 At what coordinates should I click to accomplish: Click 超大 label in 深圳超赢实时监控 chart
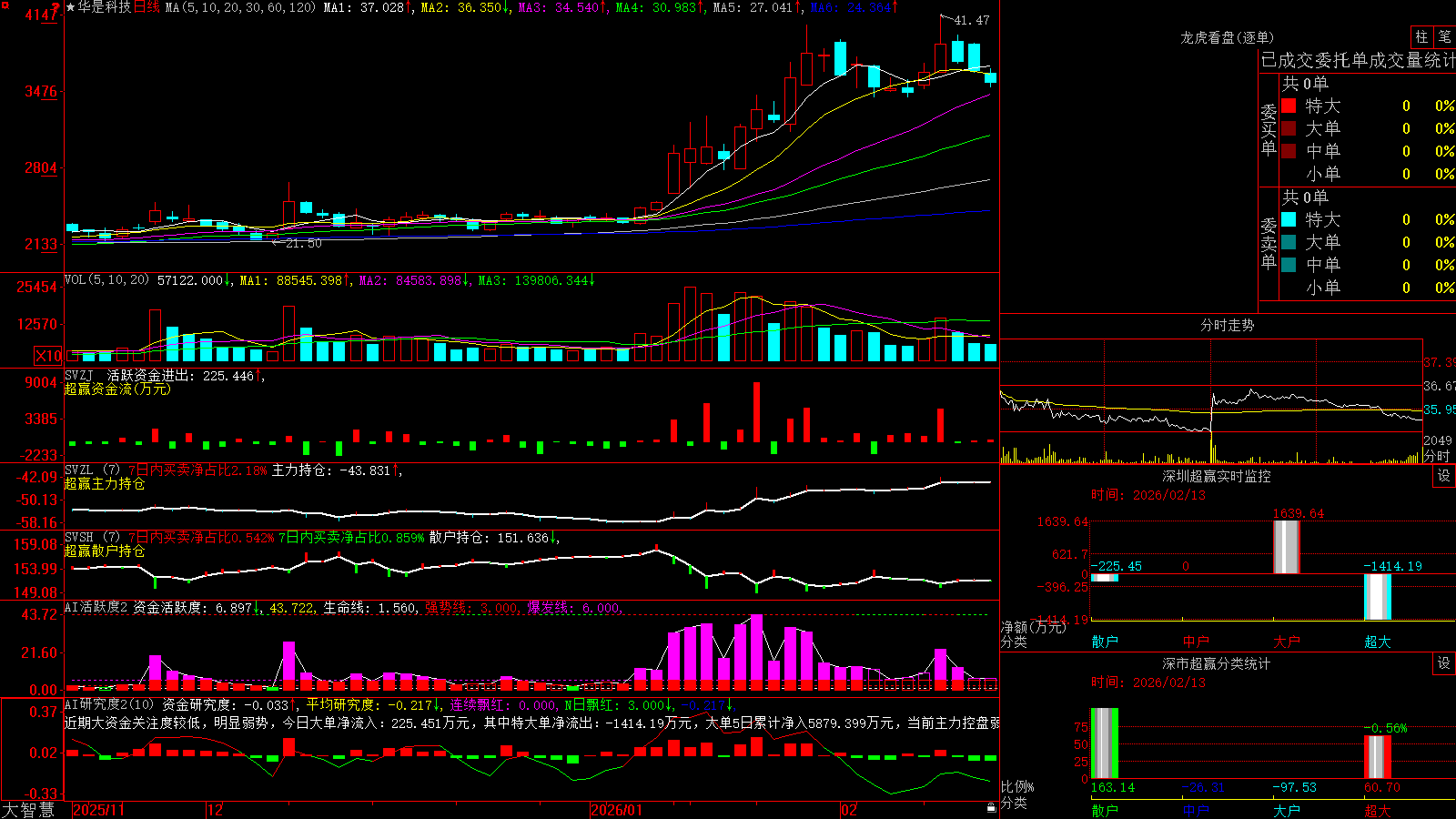pos(1378,642)
